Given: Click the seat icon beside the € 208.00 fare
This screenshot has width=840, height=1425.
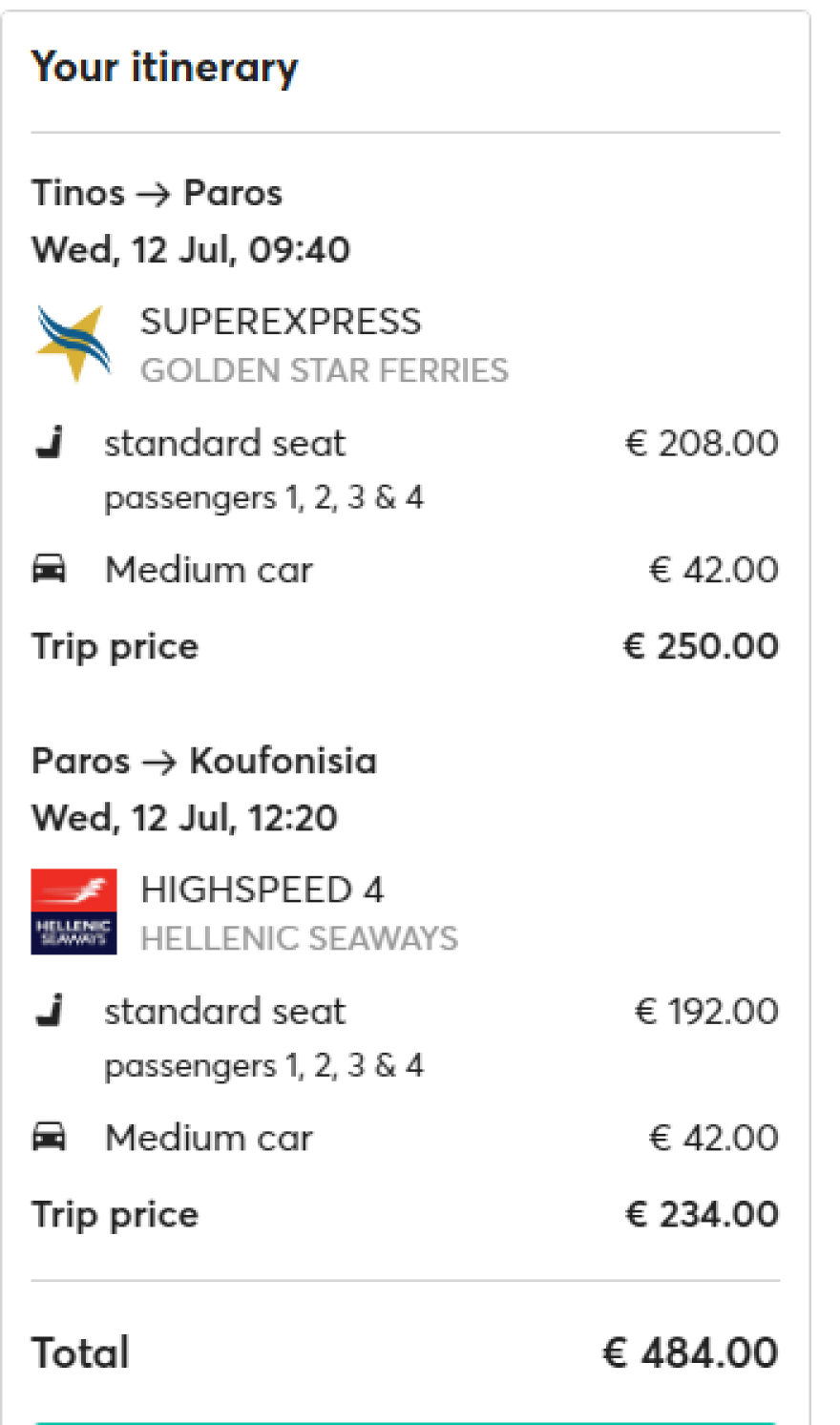Looking at the screenshot, I should [x=50, y=443].
